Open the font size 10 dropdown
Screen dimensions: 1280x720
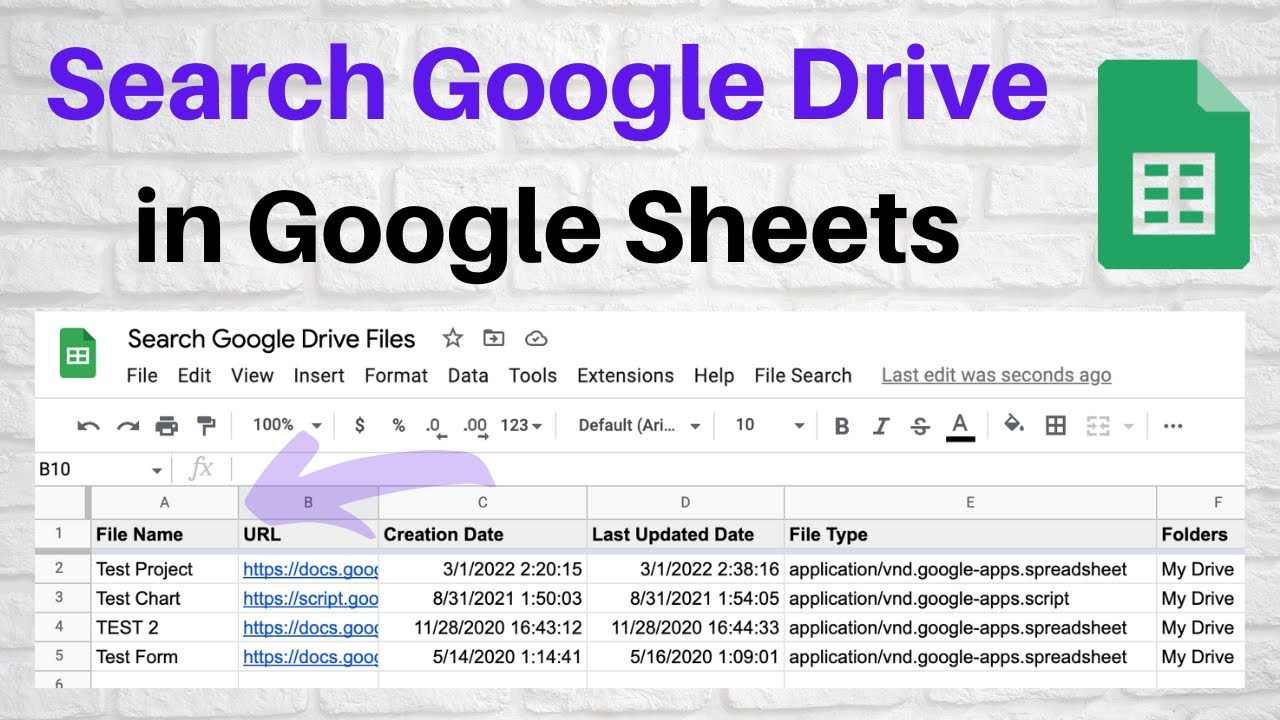[769, 425]
